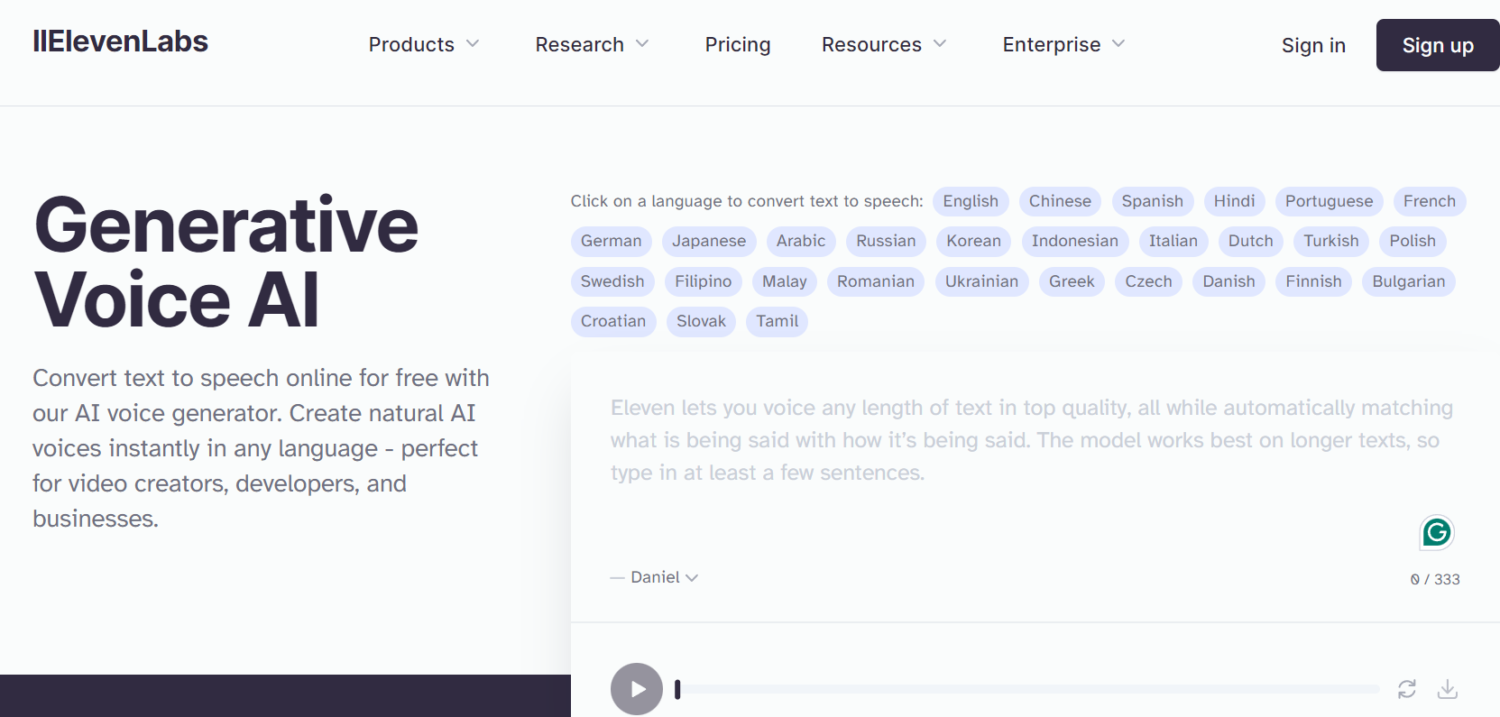Click the Sign up button
This screenshot has width=1500, height=717.
tap(1437, 45)
